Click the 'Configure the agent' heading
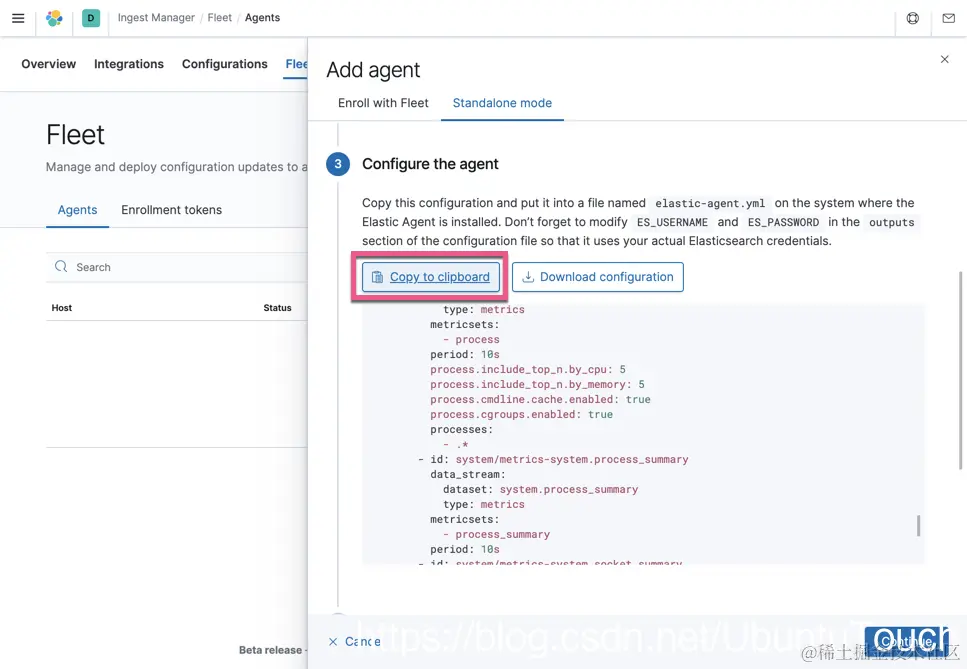 [430, 164]
